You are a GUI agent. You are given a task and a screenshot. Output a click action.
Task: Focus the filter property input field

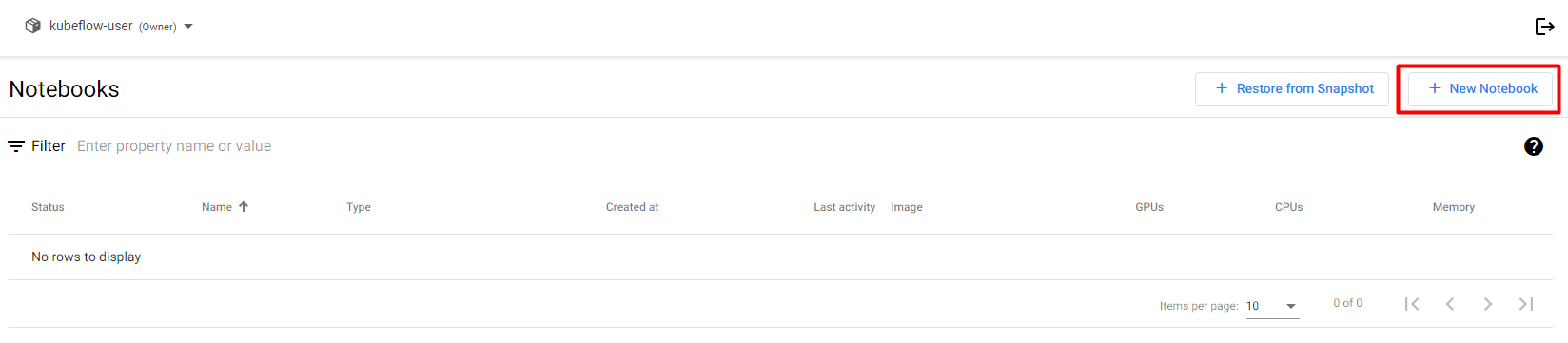[761, 146]
